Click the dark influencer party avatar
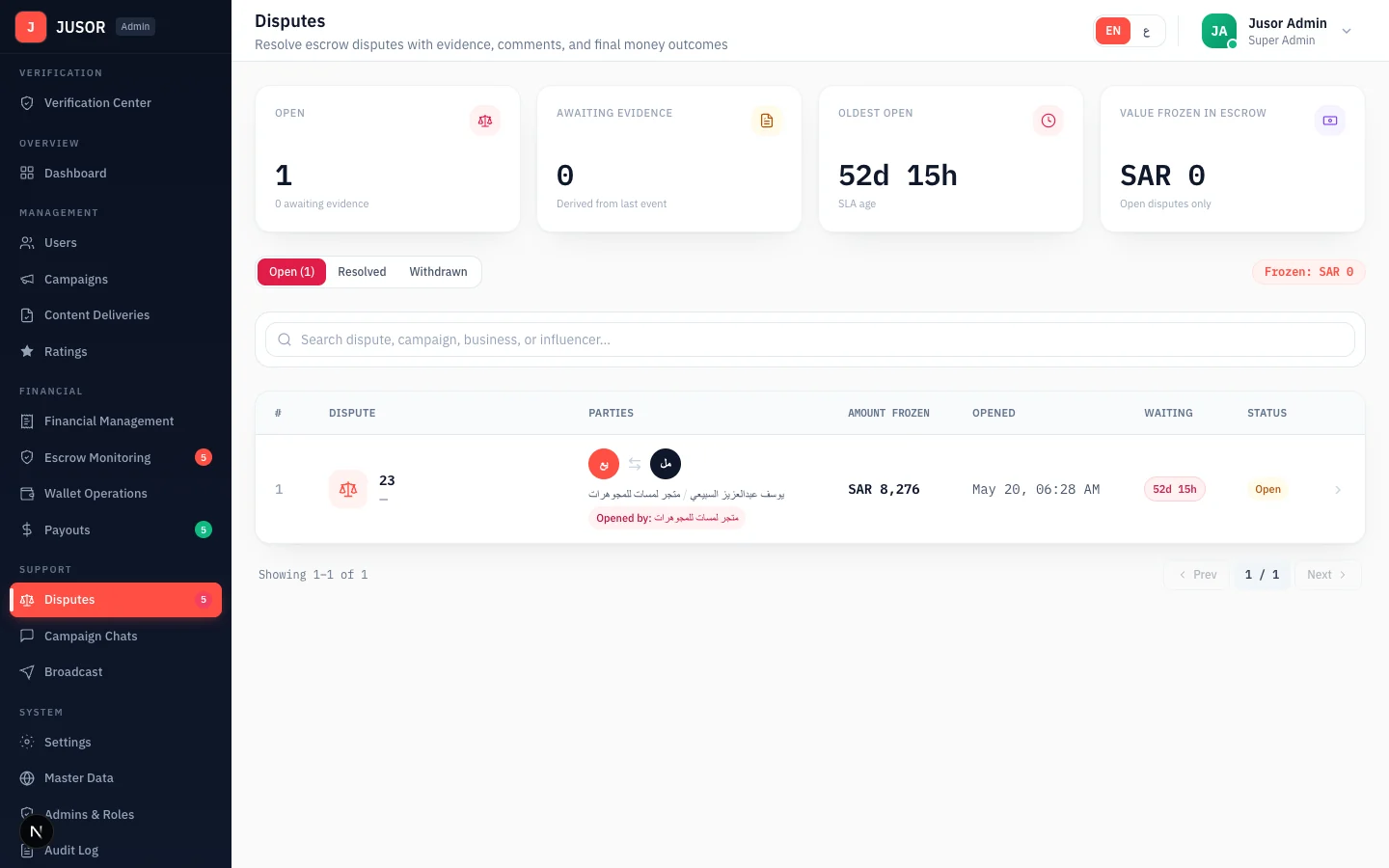Image resolution: width=1389 pixels, height=868 pixels. [x=666, y=464]
